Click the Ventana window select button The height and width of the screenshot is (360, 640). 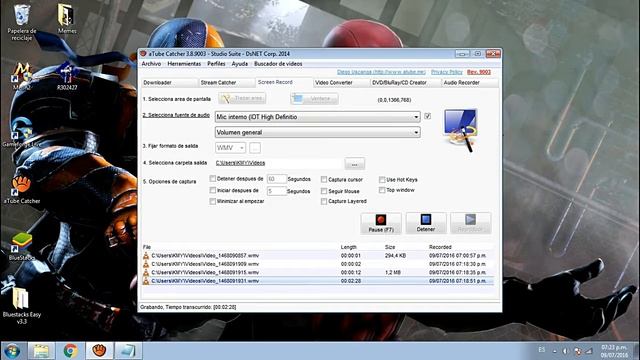coord(314,98)
